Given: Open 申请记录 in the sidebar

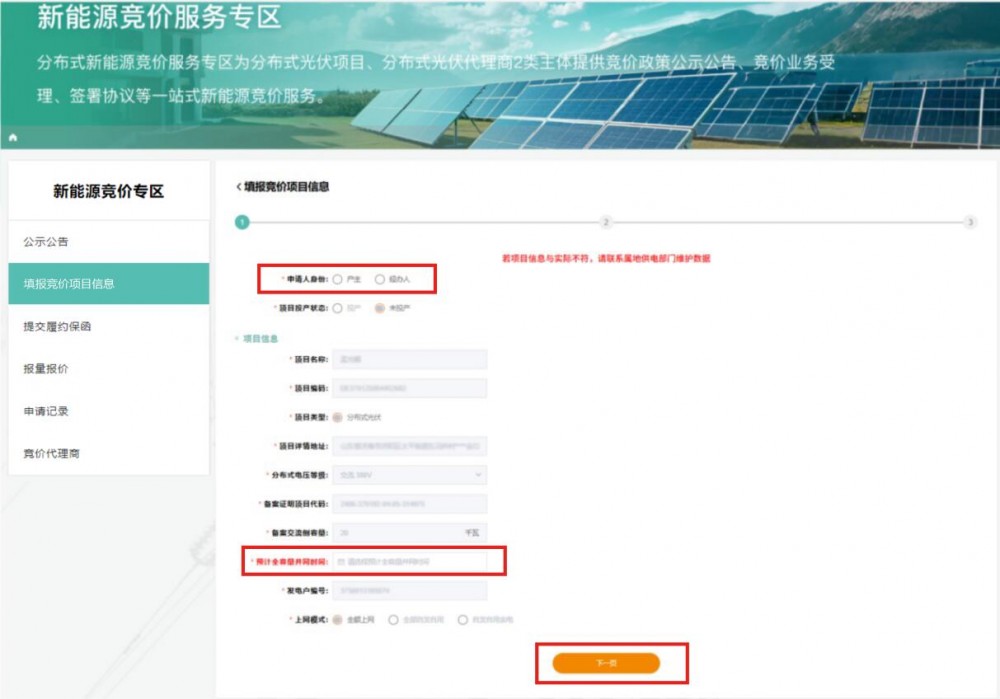Looking at the screenshot, I should [x=108, y=411].
